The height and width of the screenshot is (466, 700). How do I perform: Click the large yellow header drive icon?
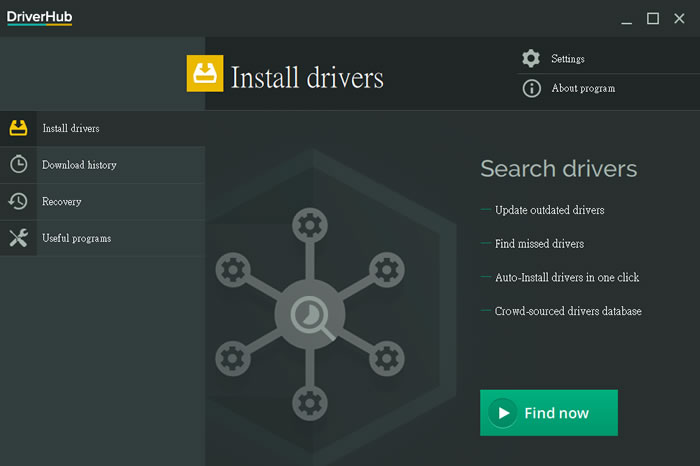pos(205,75)
